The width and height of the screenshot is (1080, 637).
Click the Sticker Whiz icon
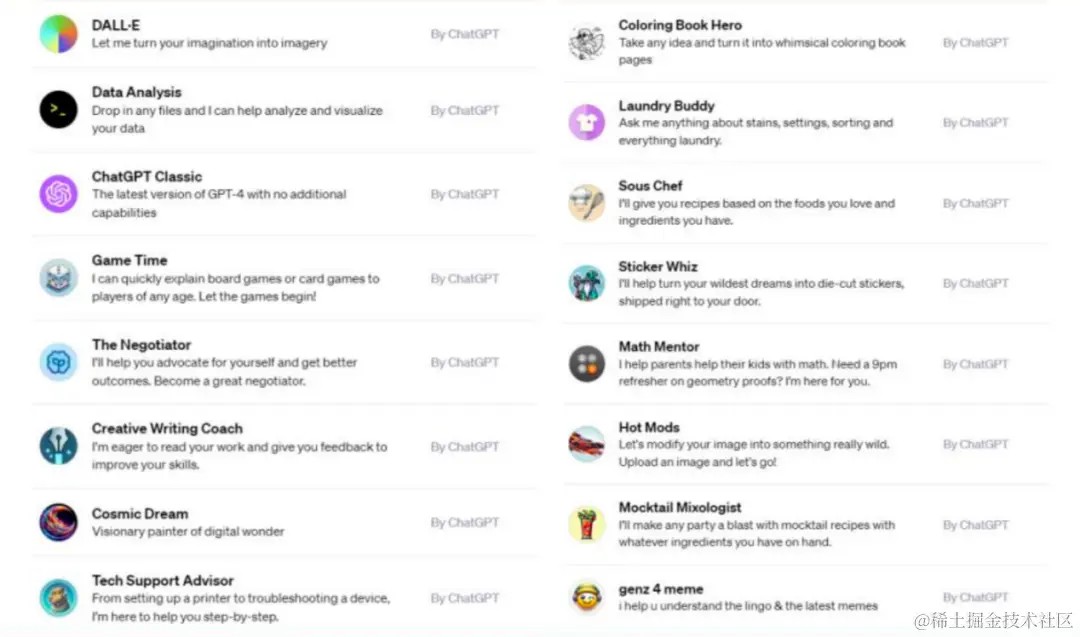coord(587,283)
